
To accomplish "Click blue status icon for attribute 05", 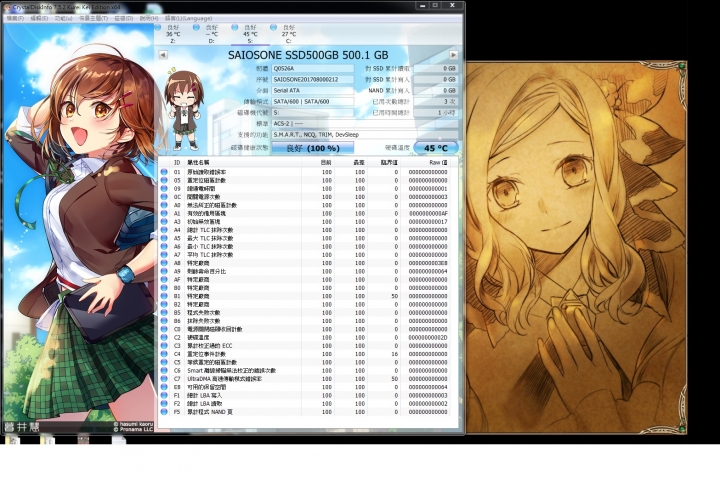I will pyautogui.click(x=164, y=180).
